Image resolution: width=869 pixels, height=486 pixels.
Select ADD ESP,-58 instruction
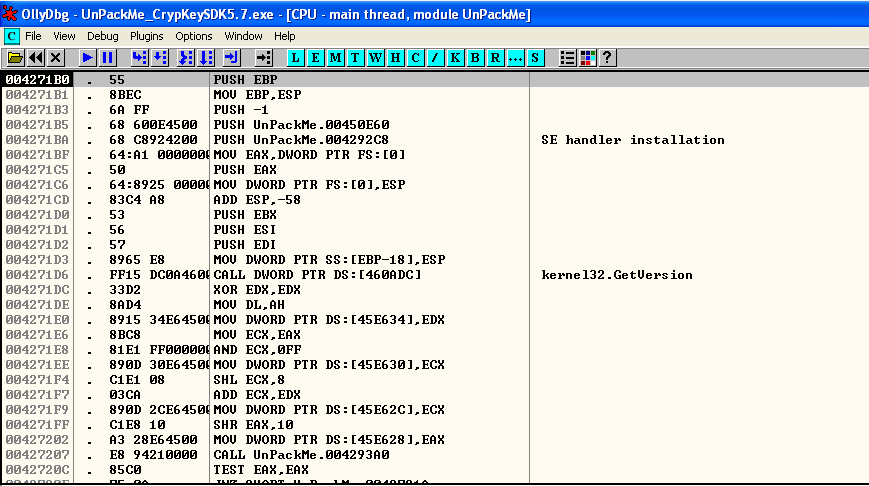click(x=257, y=199)
